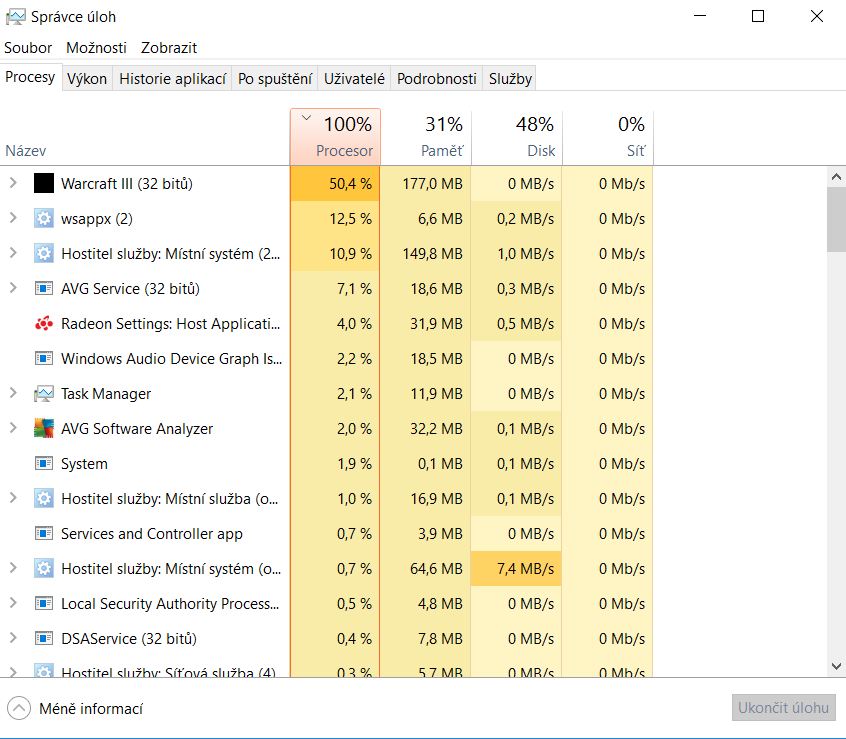The width and height of the screenshot is (846, 739).
Task: Click the 50,4 % CPU value
Action: tap(350, 184)
